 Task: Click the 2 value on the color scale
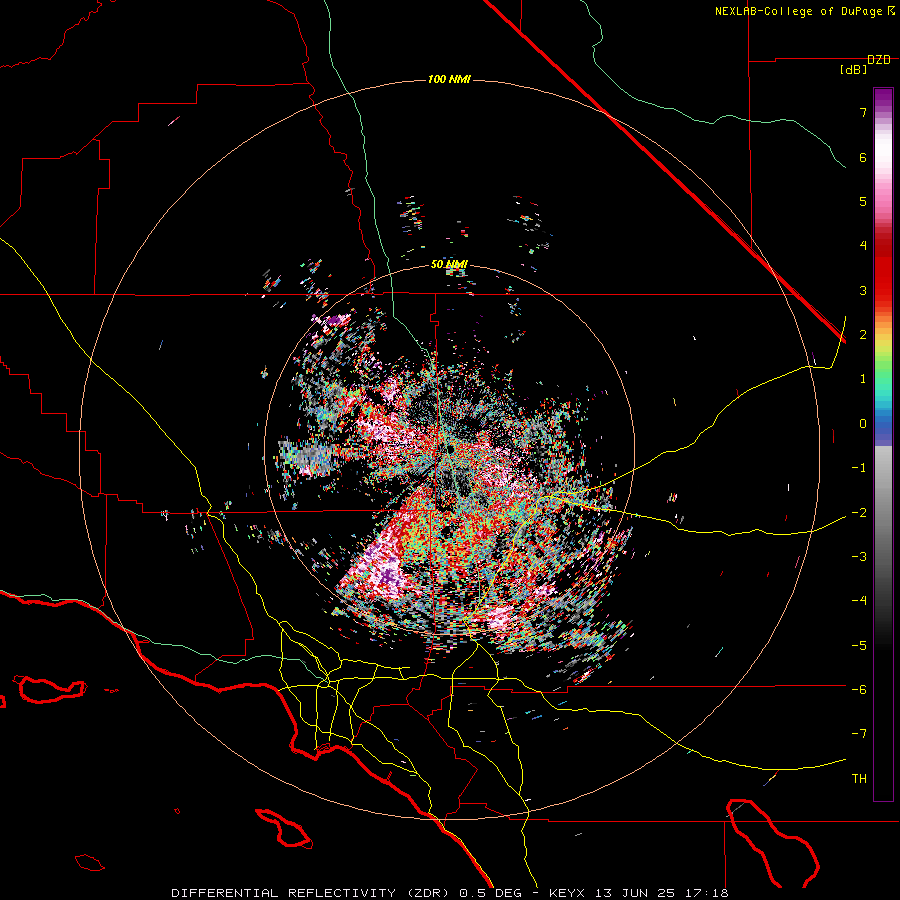pyautogui.click(x=863, y=335)
